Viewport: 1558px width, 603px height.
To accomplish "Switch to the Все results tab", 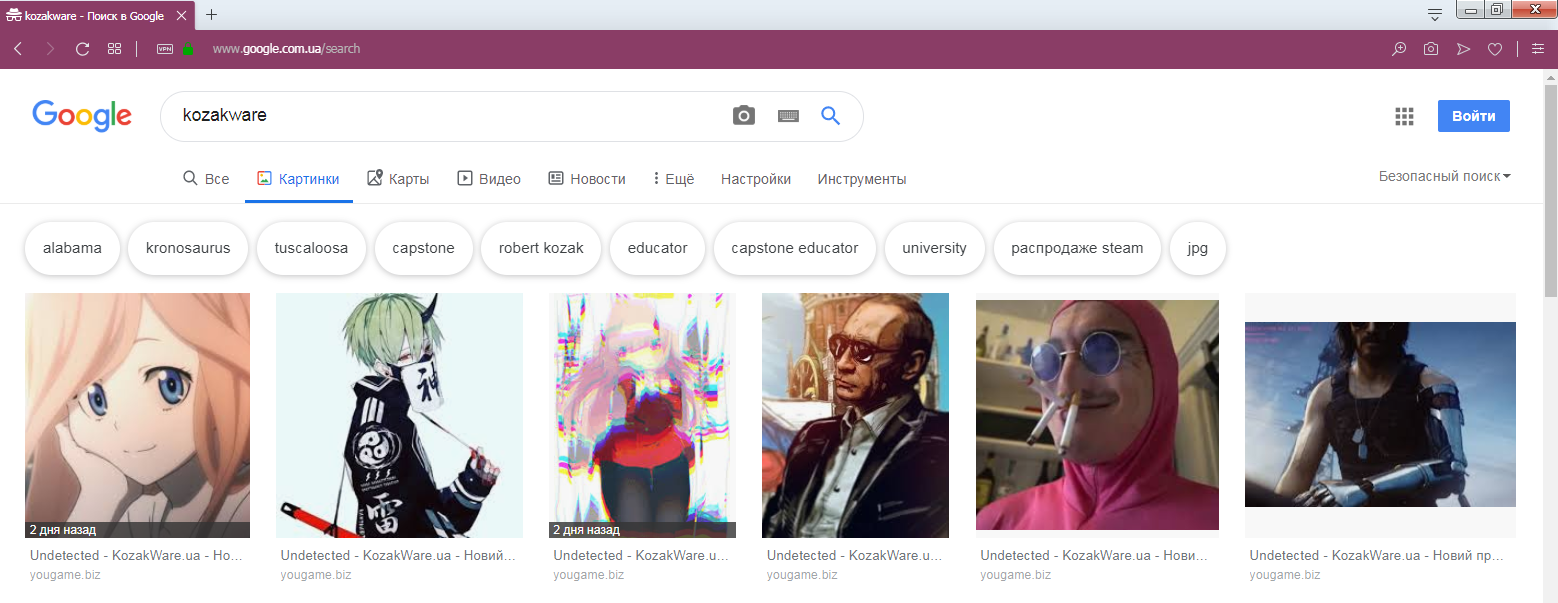I will point(206,179).
